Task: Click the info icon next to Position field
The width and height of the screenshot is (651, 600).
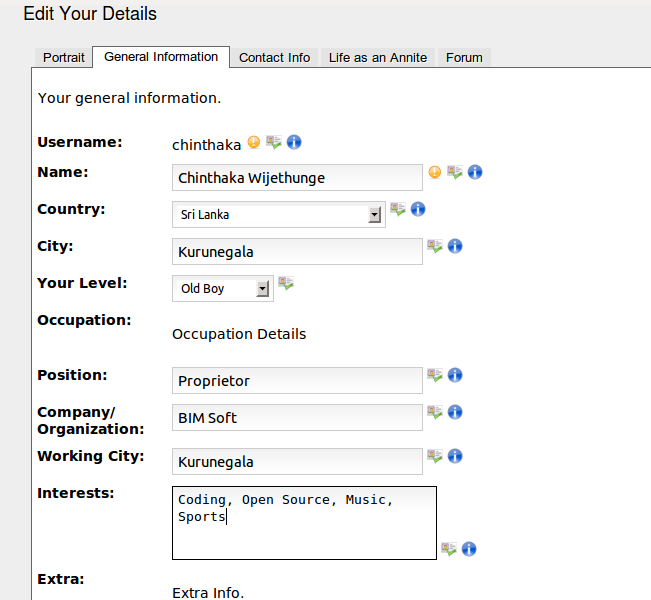Action: click(x=455, y=375)
